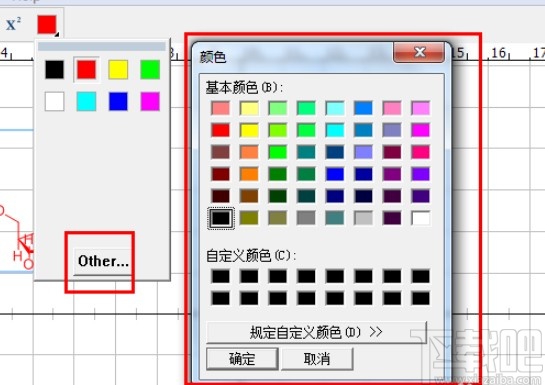Screen dimensions: 545x385
Task: Select the periwinkle lavender-blue swatch in 基本颜色
Action: pyautogui.click(x=364, y=152)
